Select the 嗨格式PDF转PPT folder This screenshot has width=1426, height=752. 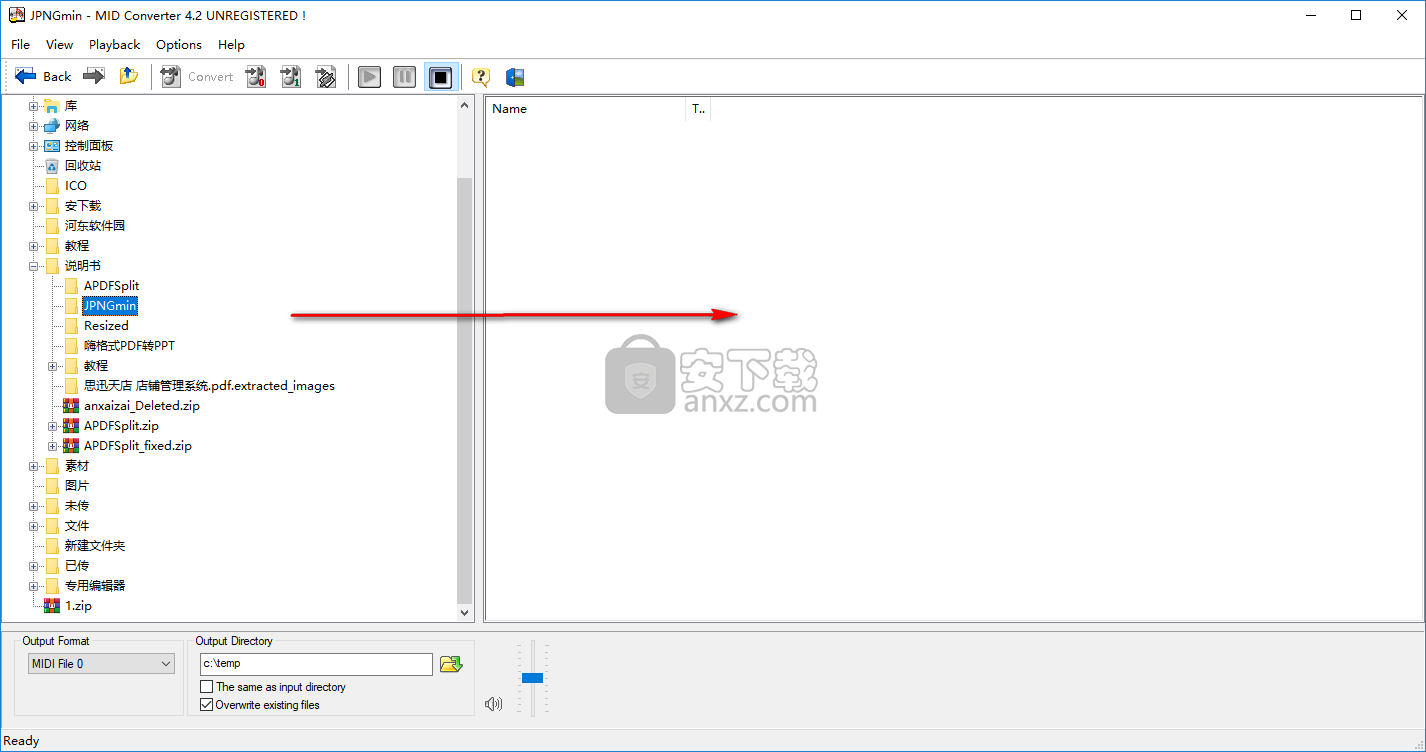[129, 346]
